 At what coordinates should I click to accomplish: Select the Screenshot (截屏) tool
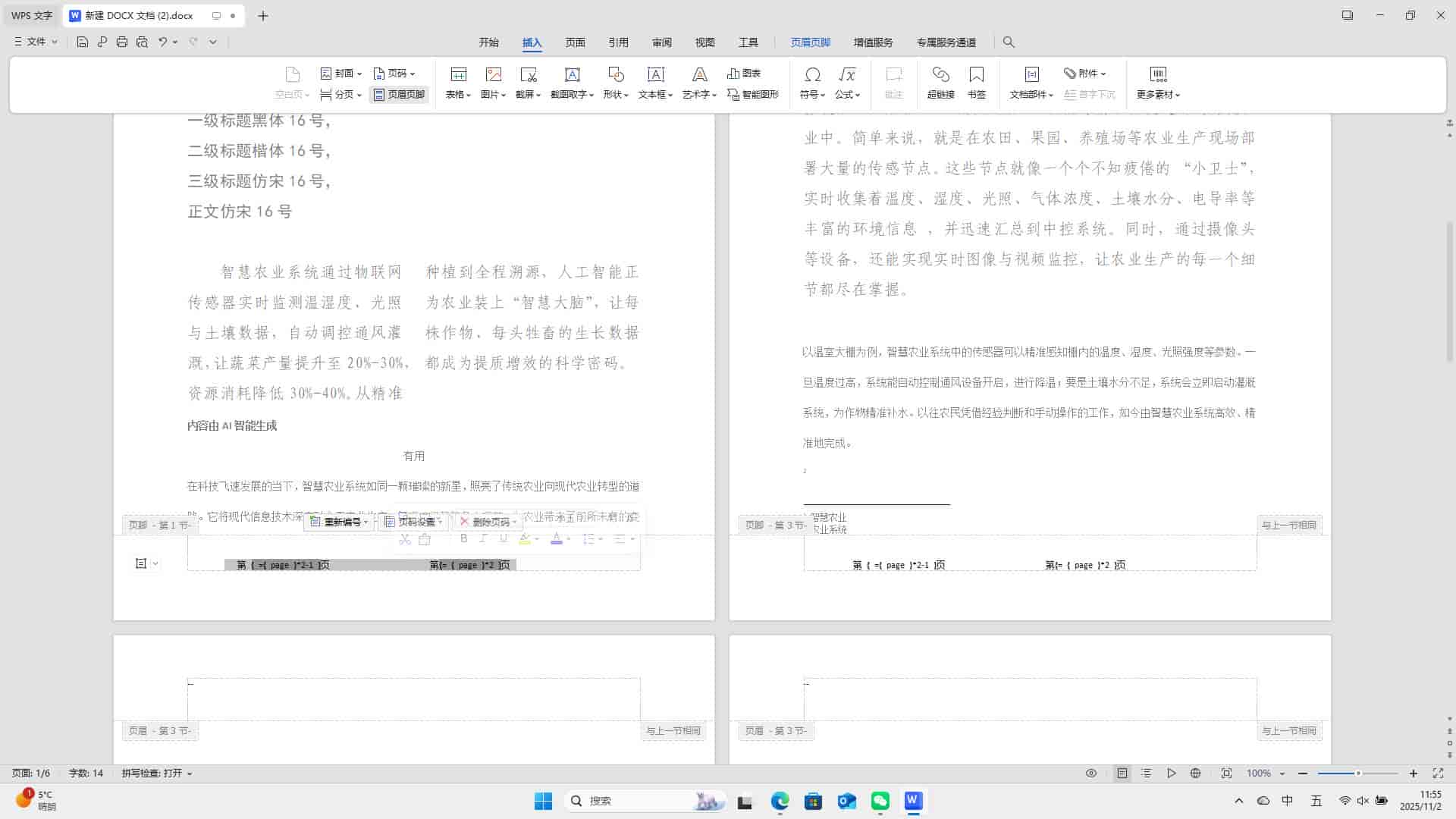coord(528,83)
